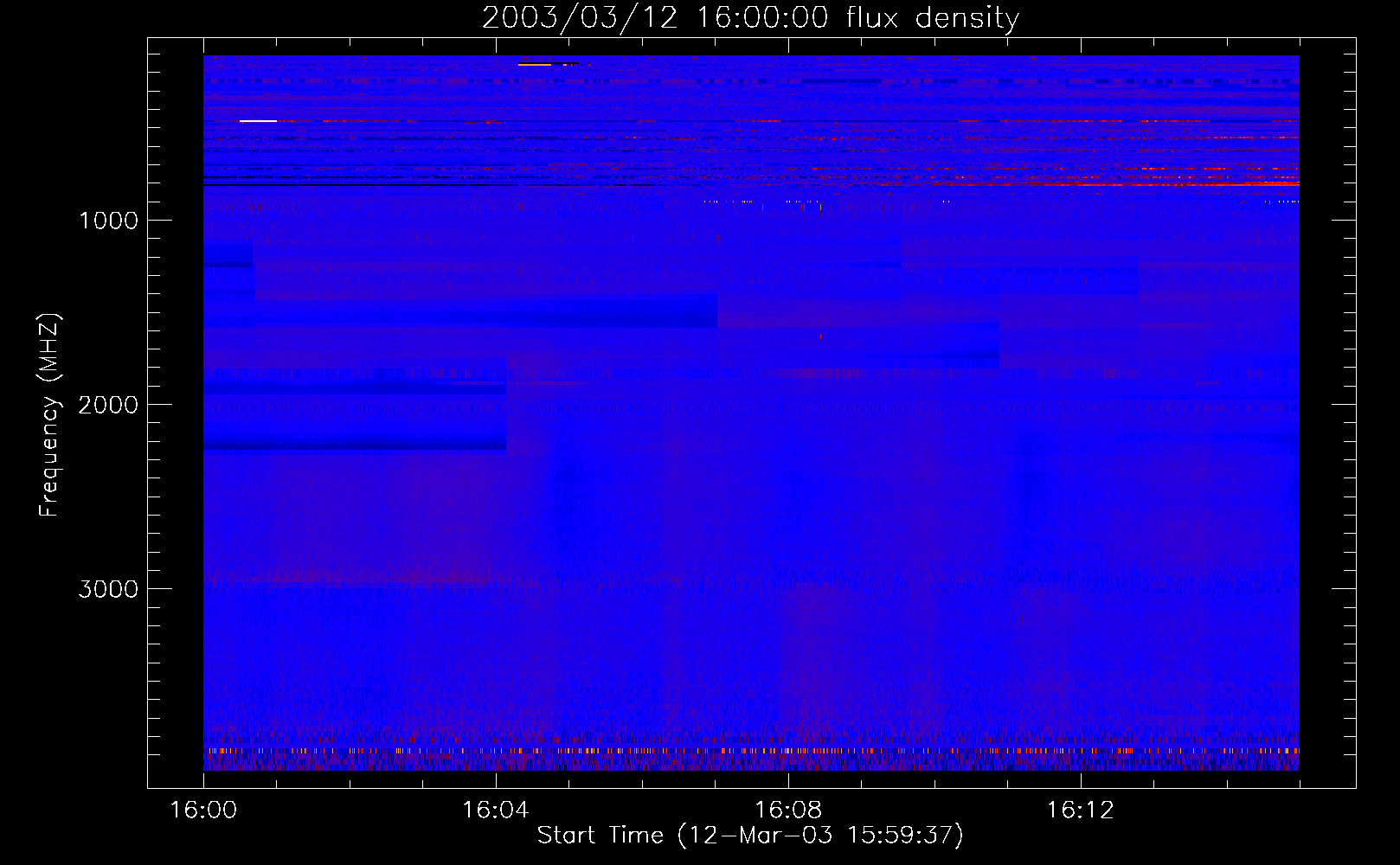Image resolution: width=1400 pixels, height=865 pixels.
Task: Click the 16:00 time tick label
Action: point(203,811)
